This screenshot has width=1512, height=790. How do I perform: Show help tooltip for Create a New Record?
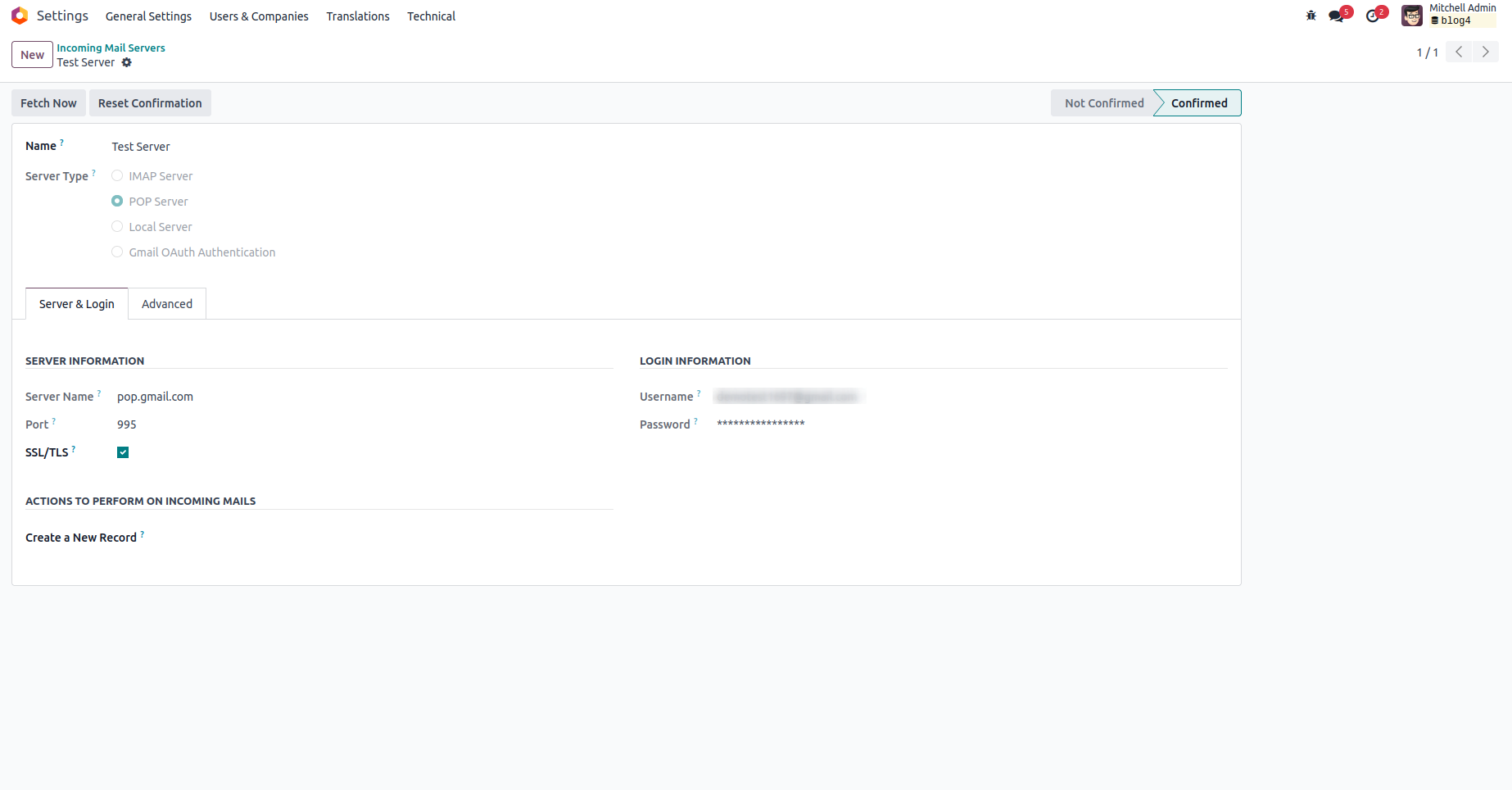point(143,534)
